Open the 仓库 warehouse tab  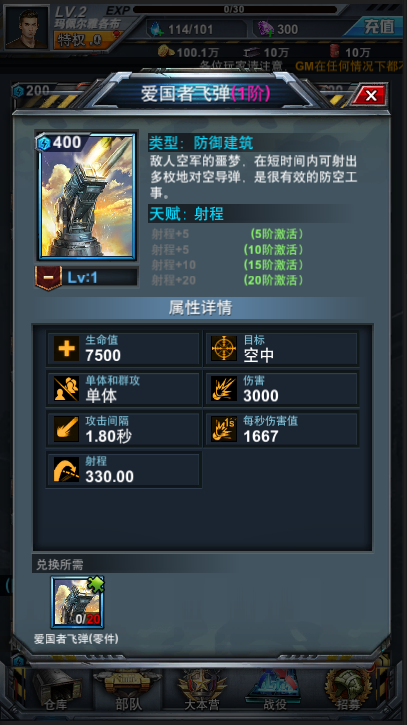56,692
